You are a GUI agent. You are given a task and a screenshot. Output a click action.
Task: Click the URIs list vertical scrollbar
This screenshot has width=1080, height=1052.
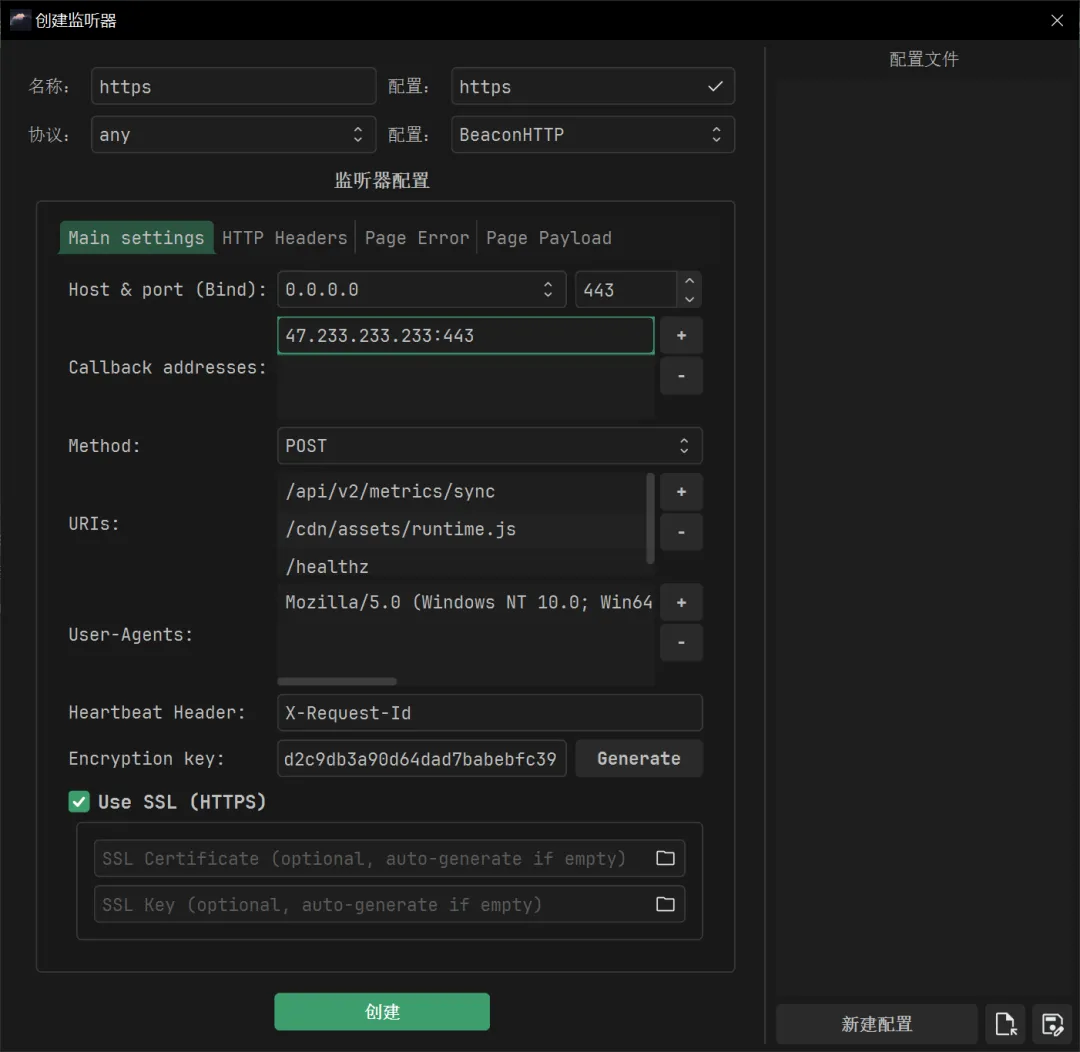650,518
